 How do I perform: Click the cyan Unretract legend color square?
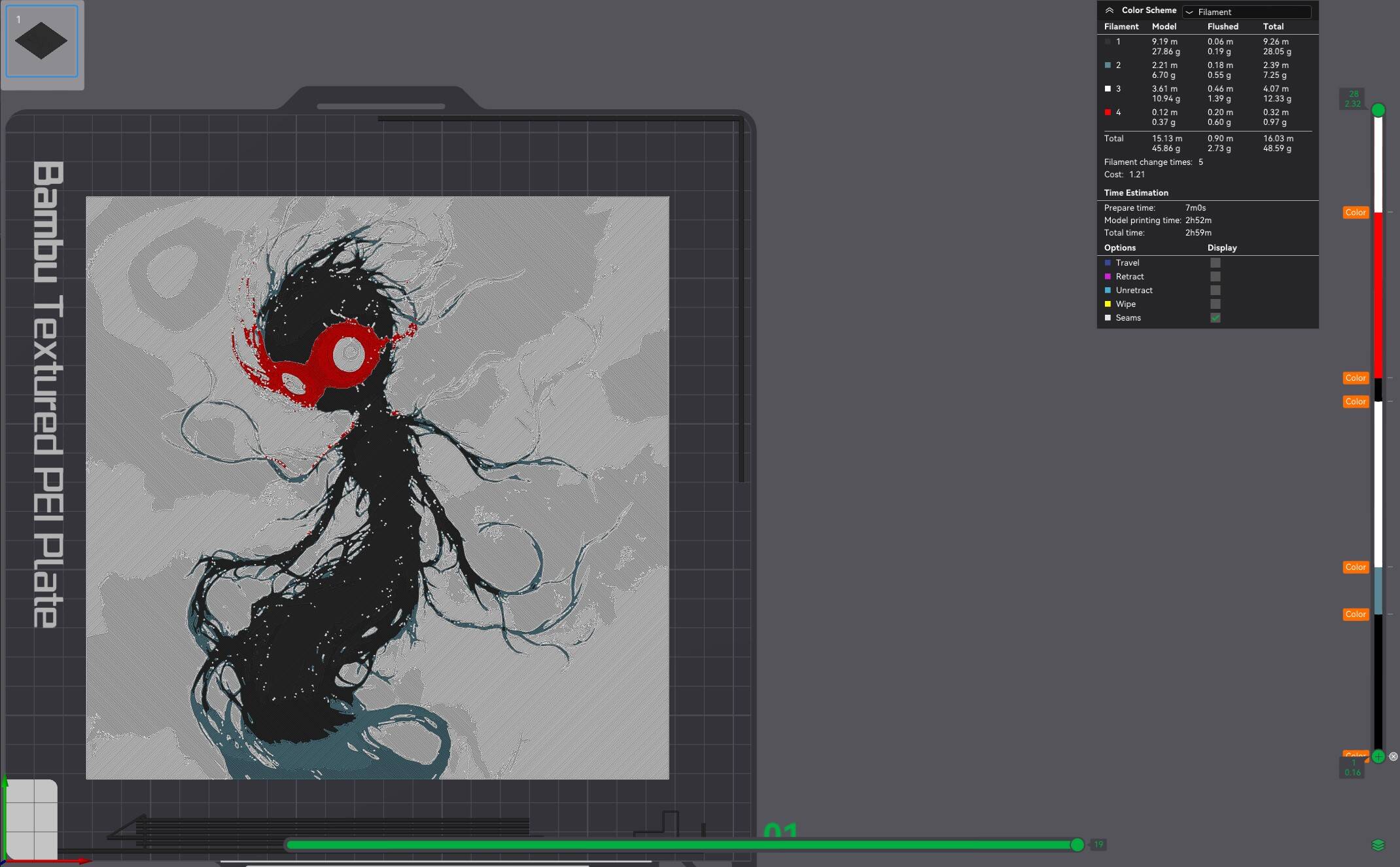pyautogui.click(x=1108, y=291)
